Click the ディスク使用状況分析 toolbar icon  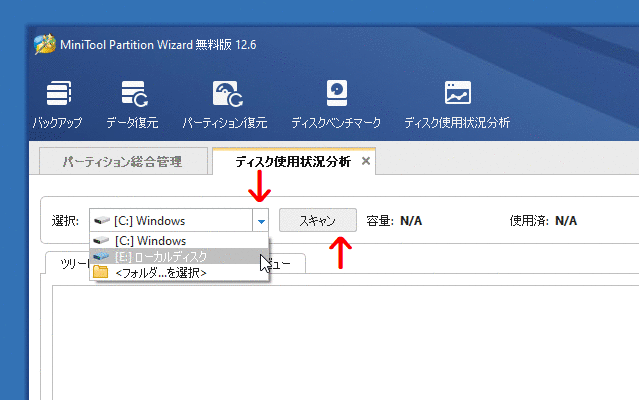[457, 106]
